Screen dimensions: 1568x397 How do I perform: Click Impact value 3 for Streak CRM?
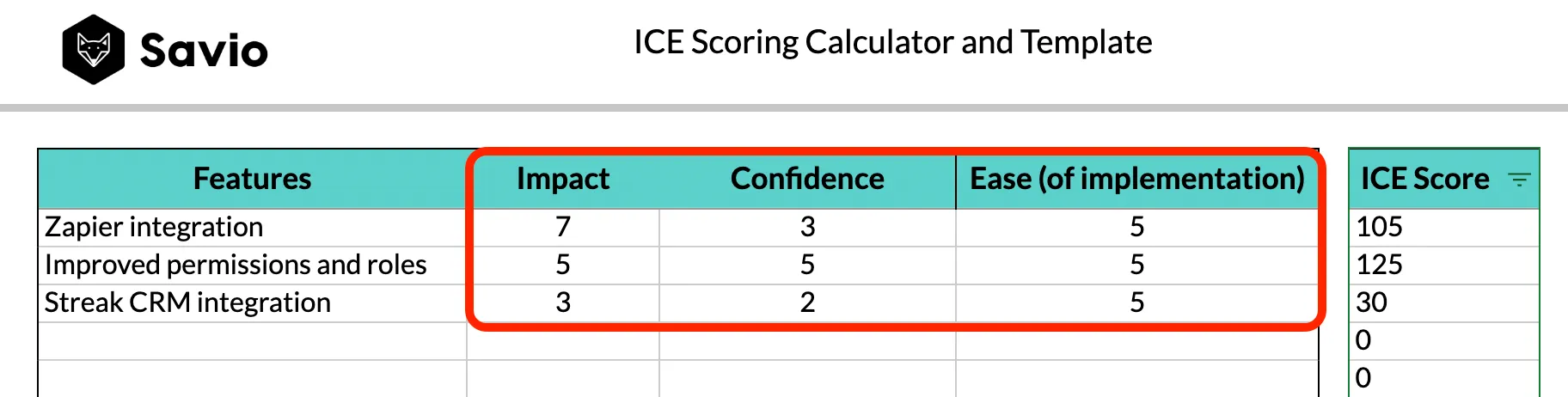click(x=563, y=302)
